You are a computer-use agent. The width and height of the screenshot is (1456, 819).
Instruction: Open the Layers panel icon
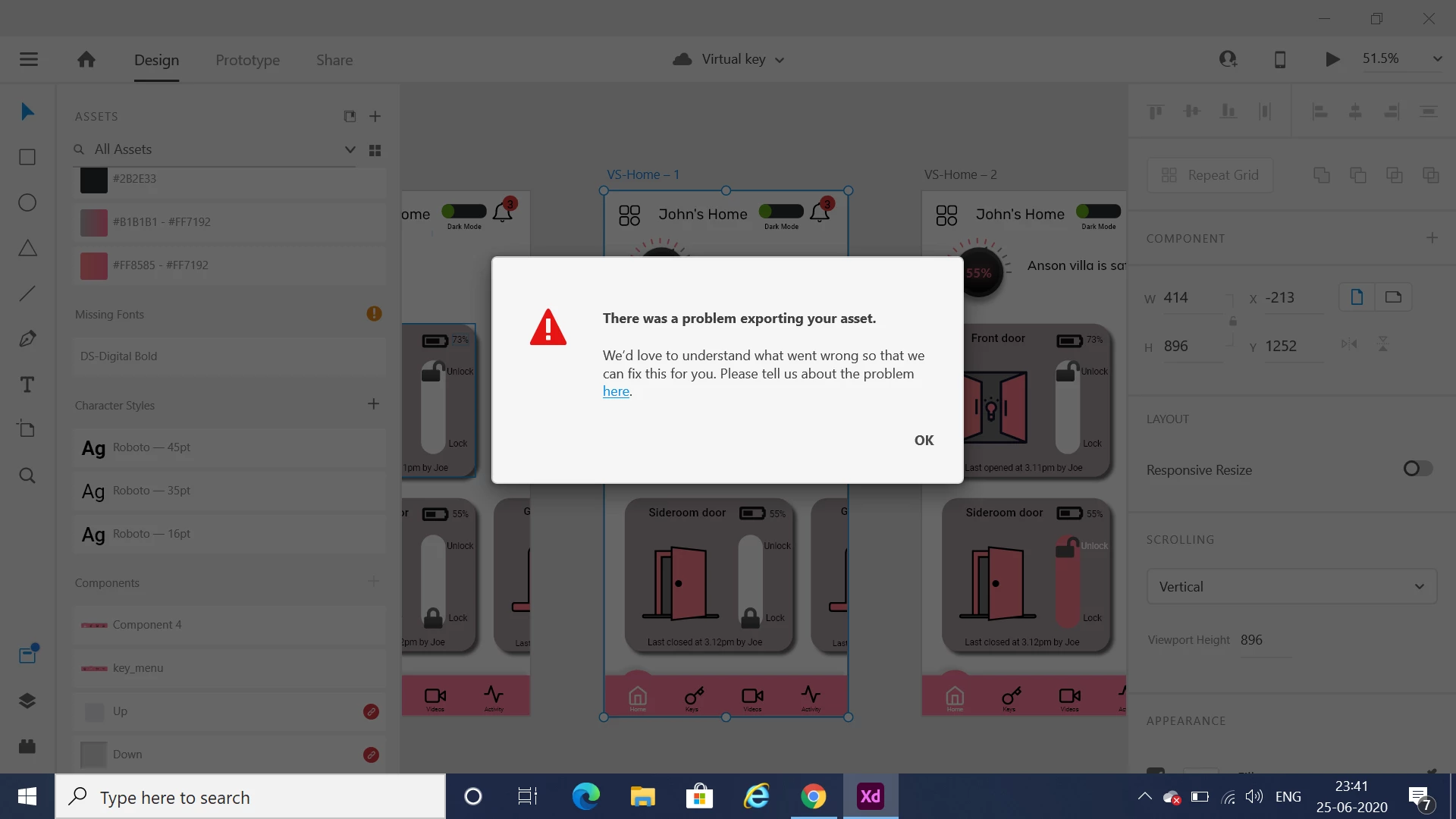(x=27, y=701)
